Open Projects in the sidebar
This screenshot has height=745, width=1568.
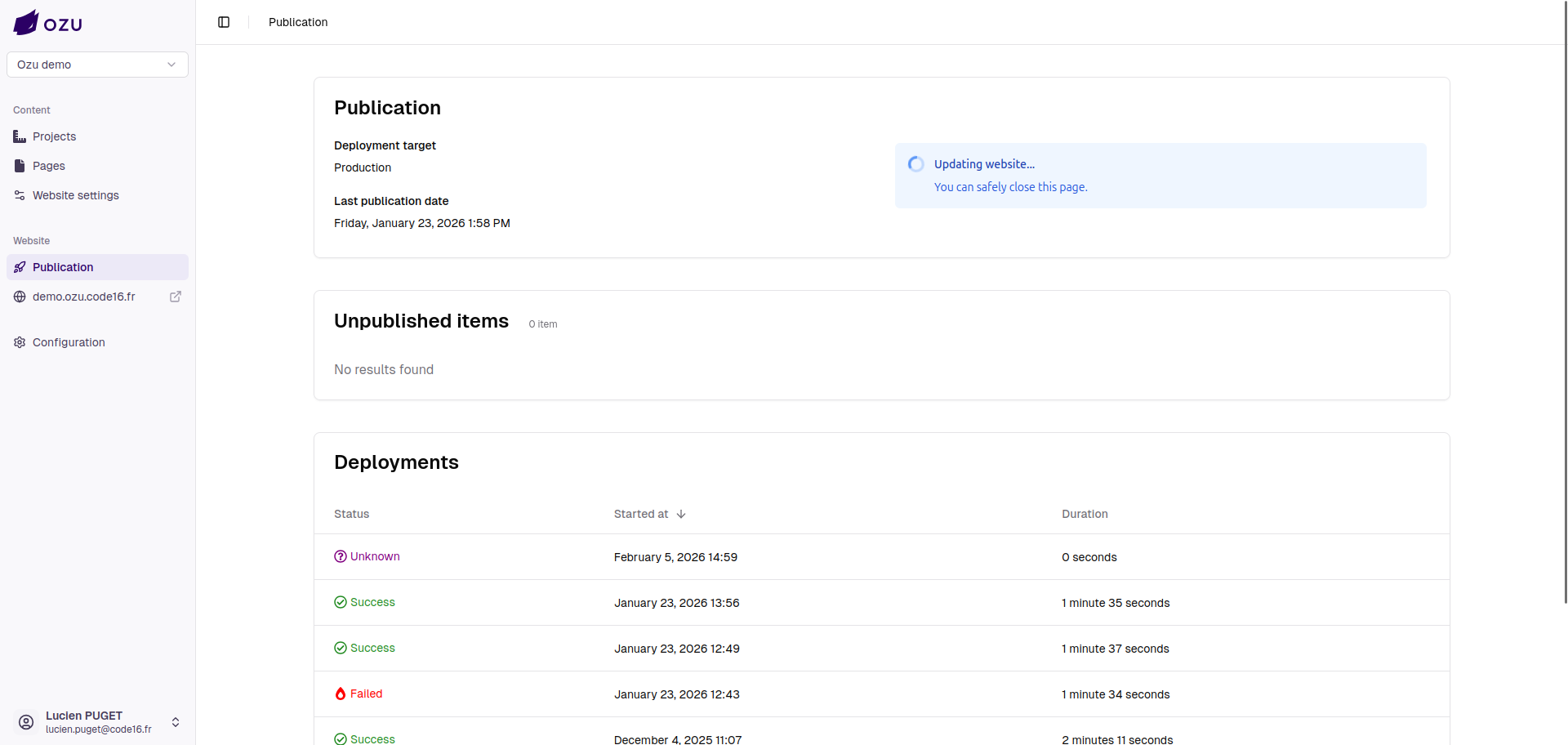click(x=54, y=136)
